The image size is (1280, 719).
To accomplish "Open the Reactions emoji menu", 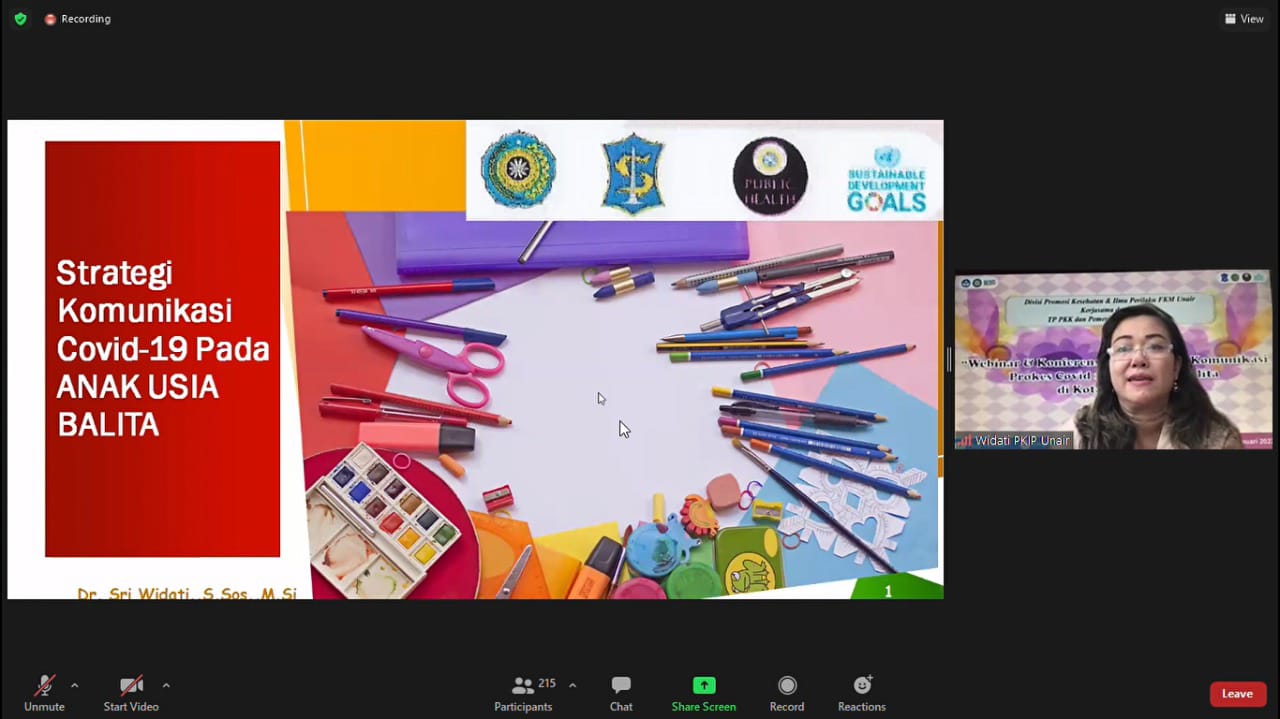I will 862,693.
